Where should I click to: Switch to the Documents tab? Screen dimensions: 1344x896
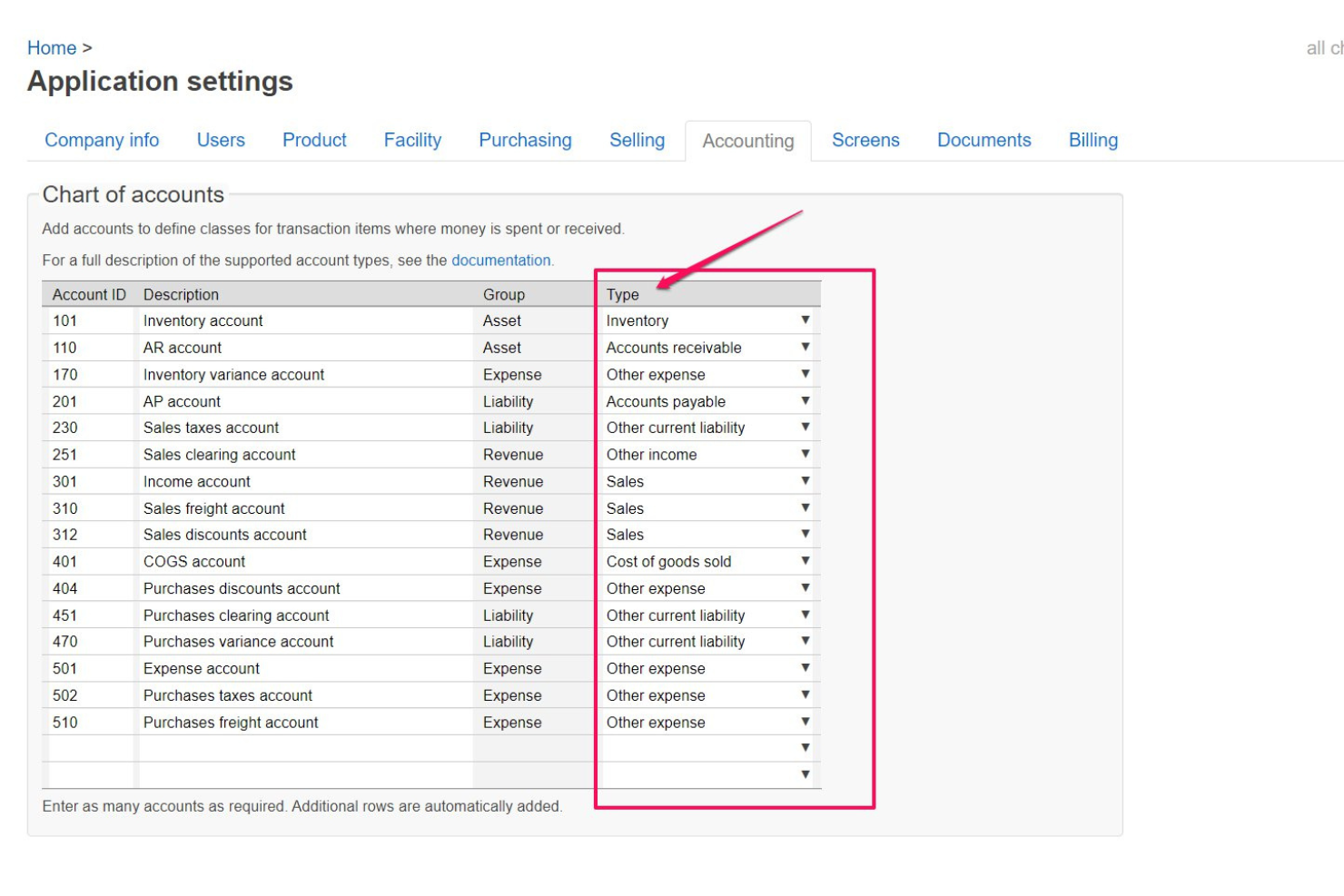983,141
